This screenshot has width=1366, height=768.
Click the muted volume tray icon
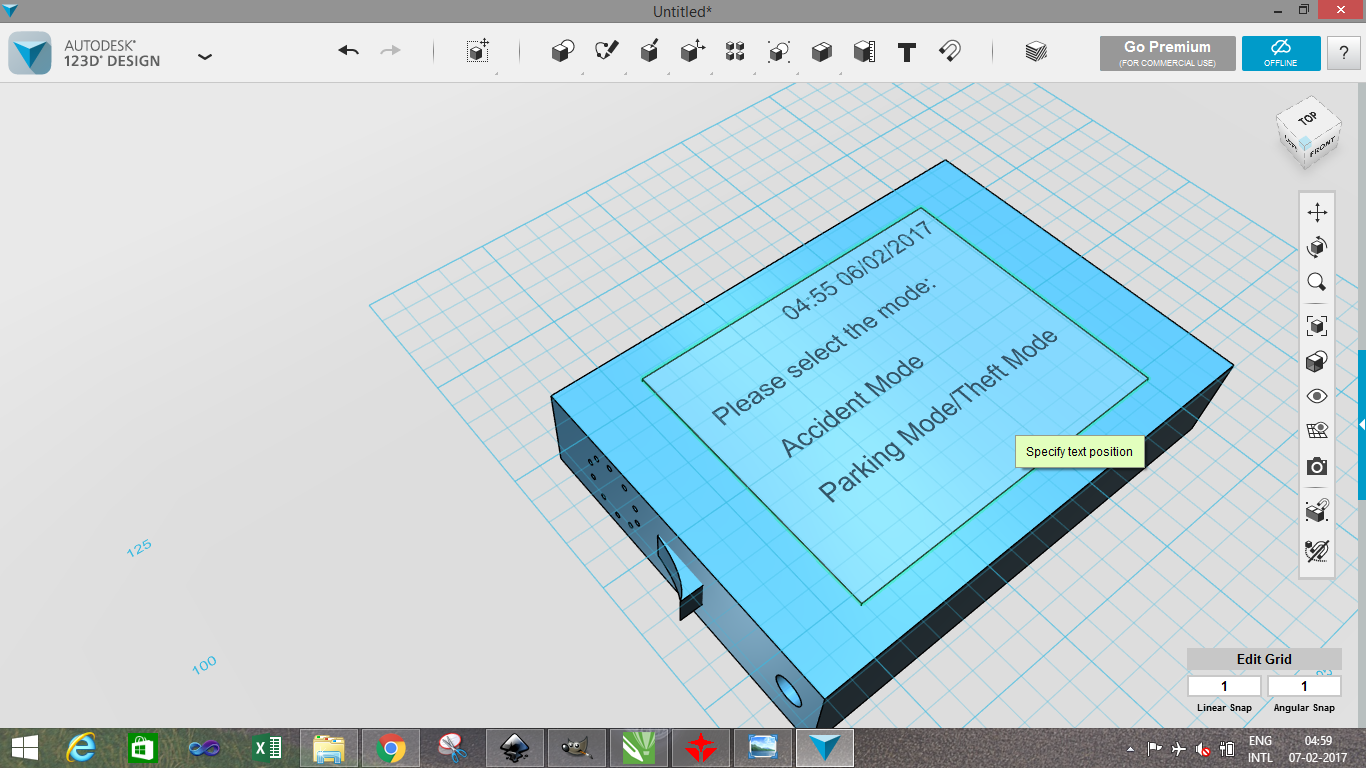[1204, 748]
